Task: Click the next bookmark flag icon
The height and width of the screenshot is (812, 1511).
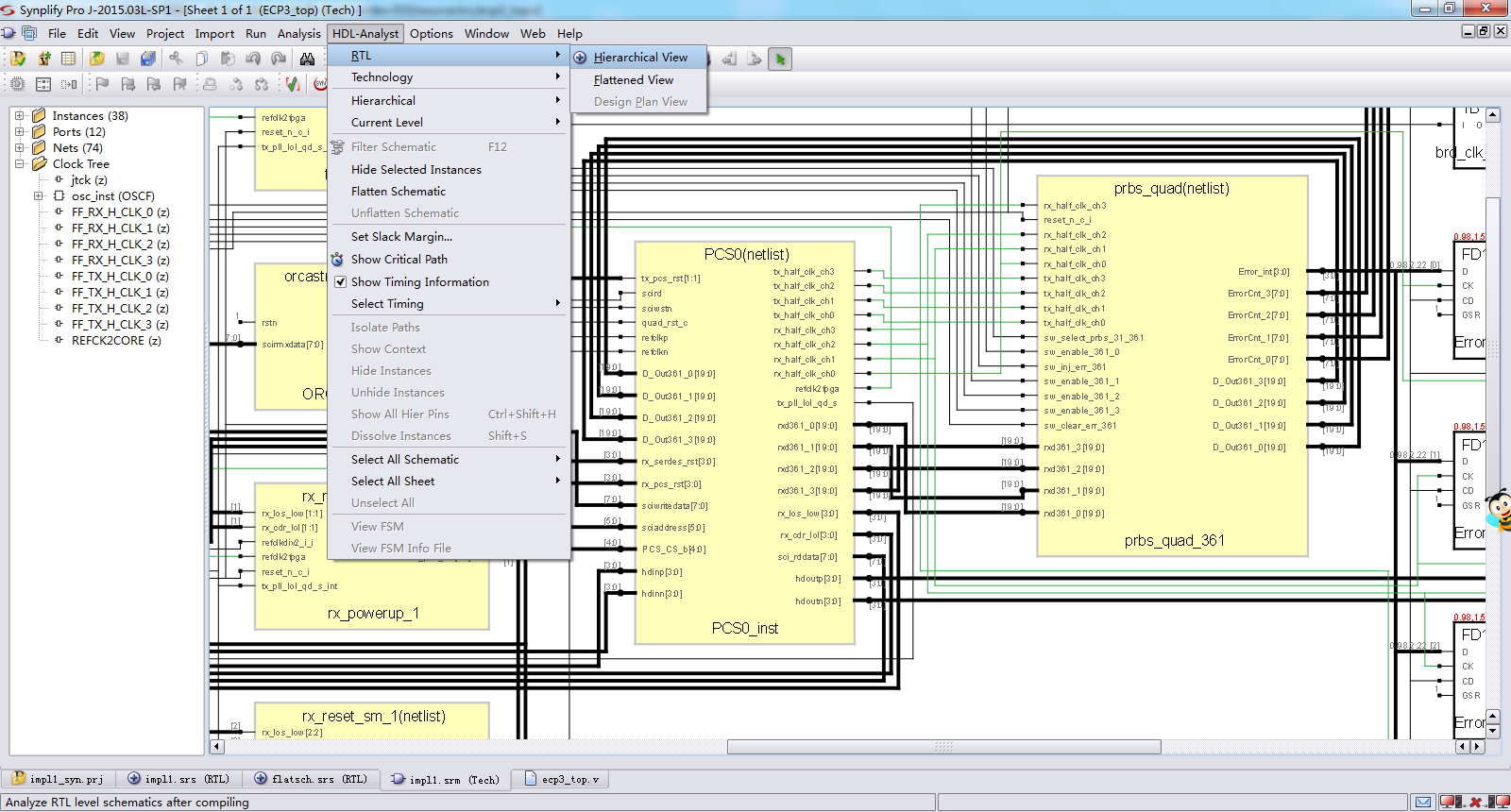Action: (x=128, y=84)
